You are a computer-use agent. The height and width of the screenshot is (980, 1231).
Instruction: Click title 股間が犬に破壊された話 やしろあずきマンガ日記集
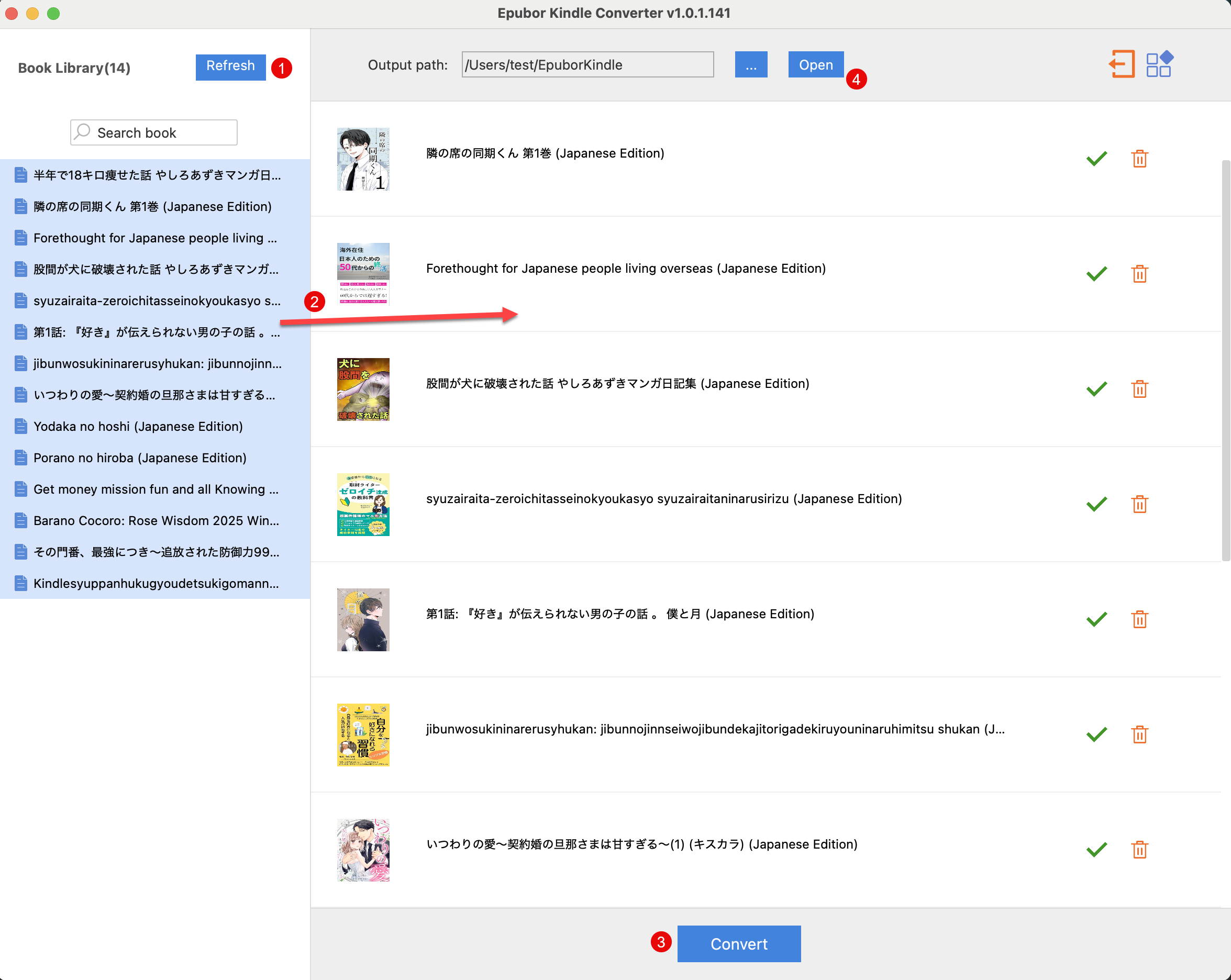[617, 384]
